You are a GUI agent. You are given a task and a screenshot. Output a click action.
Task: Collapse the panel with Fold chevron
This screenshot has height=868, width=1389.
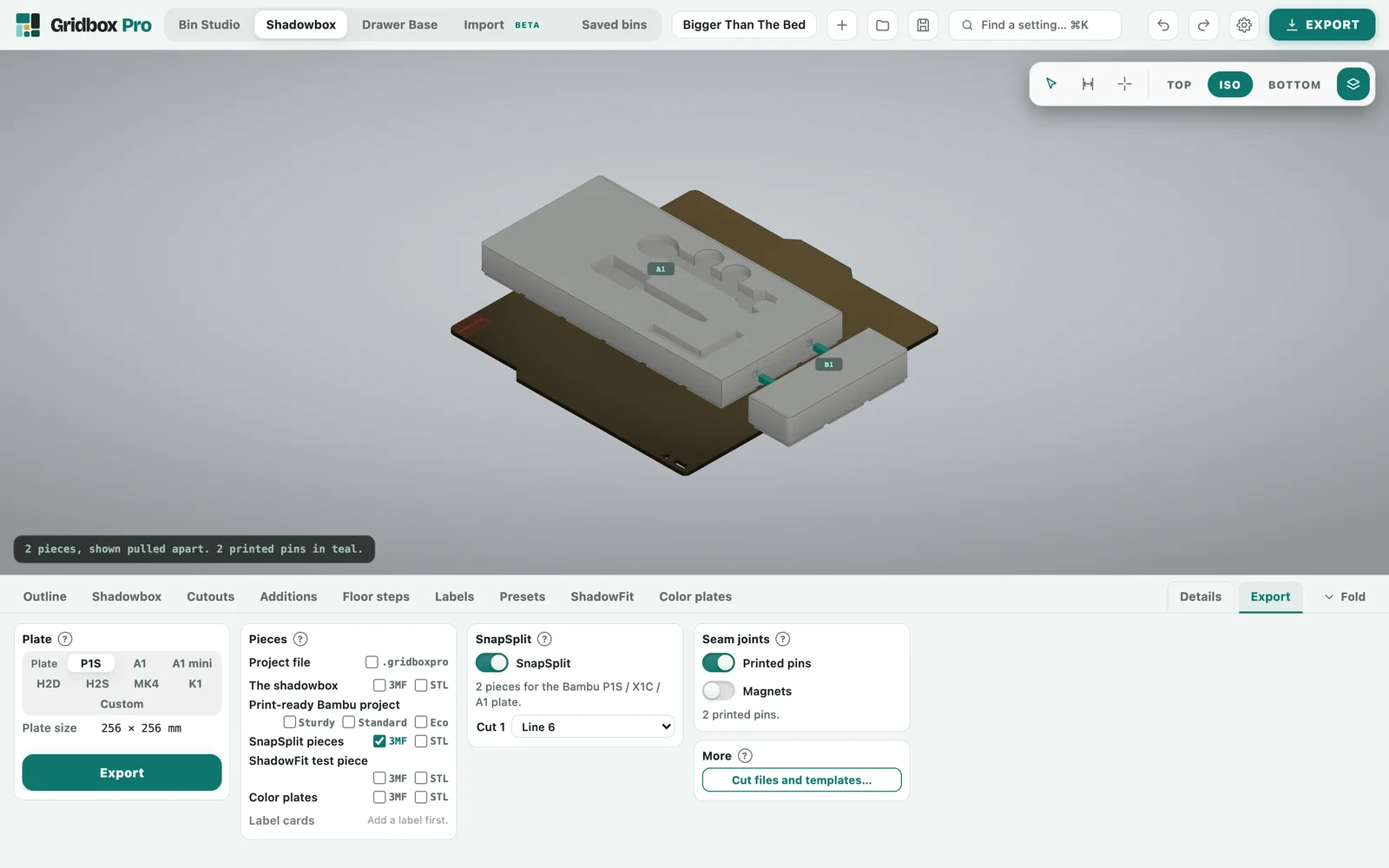click(x=1345, y=597)
